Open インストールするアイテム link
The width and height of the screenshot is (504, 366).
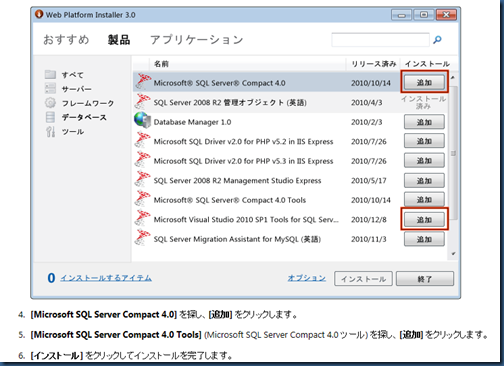106,278
